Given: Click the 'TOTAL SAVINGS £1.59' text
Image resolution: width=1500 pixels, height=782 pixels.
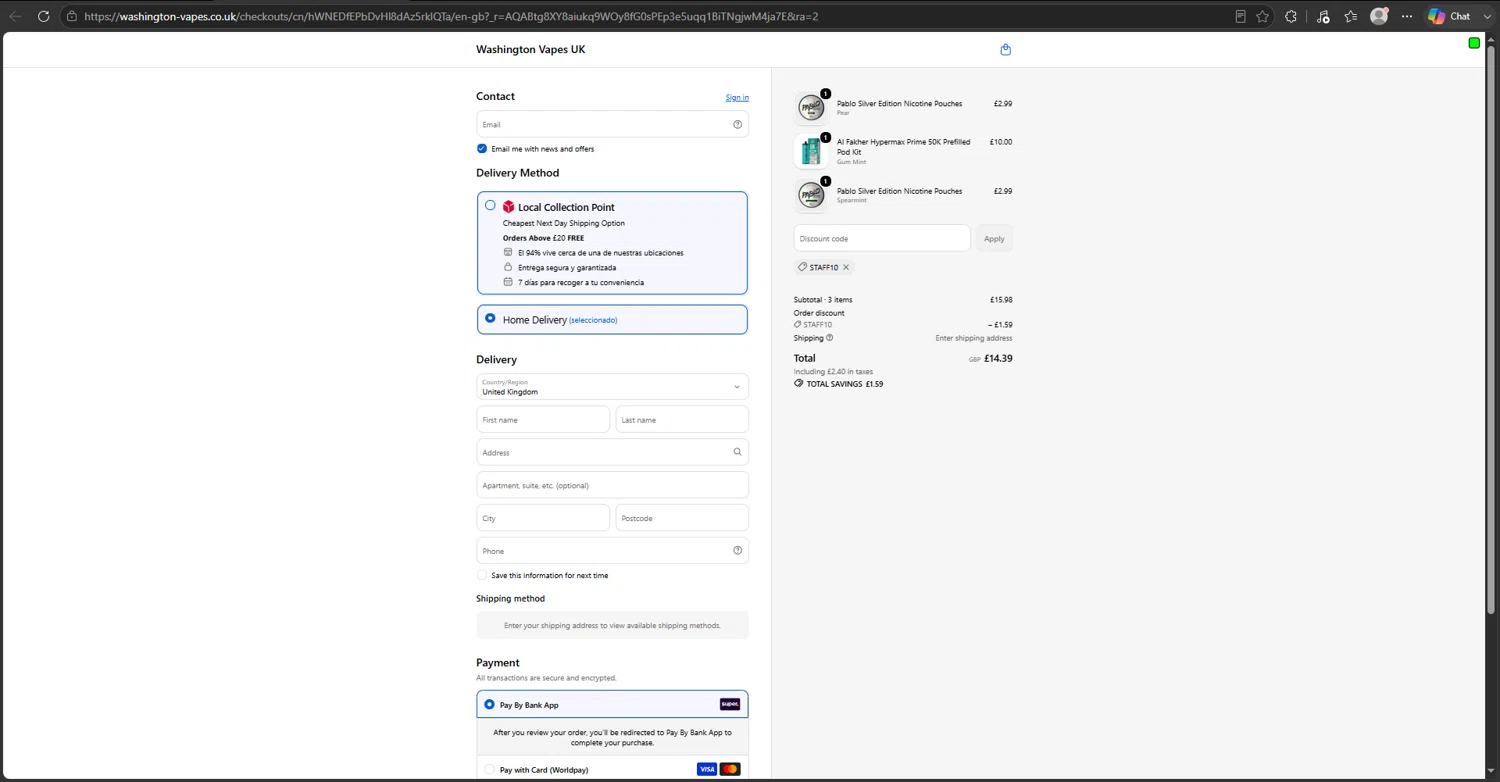Looking at the screenshot, I should coord(845,384).
